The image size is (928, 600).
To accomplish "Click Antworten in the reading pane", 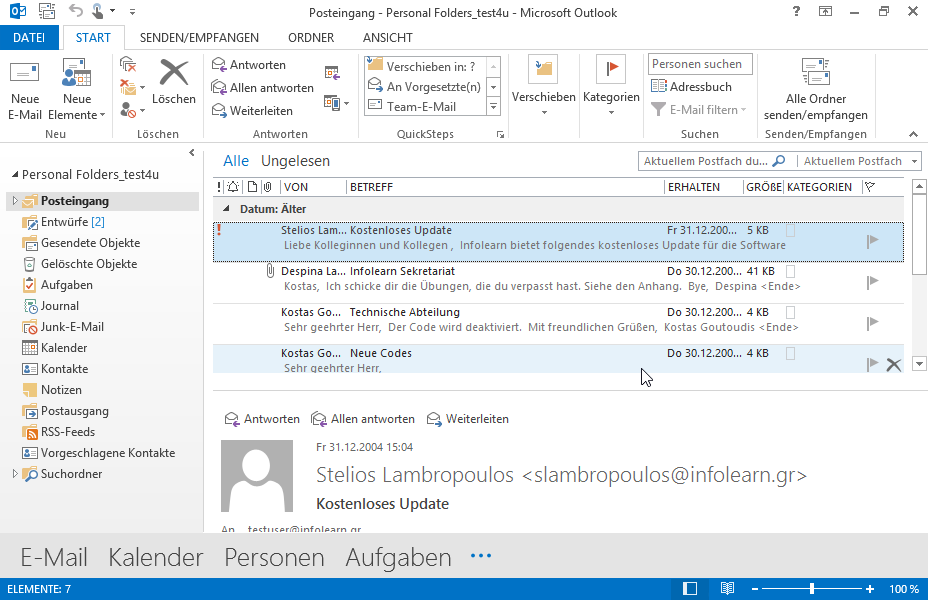I will pyautogui.click(x=262, y=419).
